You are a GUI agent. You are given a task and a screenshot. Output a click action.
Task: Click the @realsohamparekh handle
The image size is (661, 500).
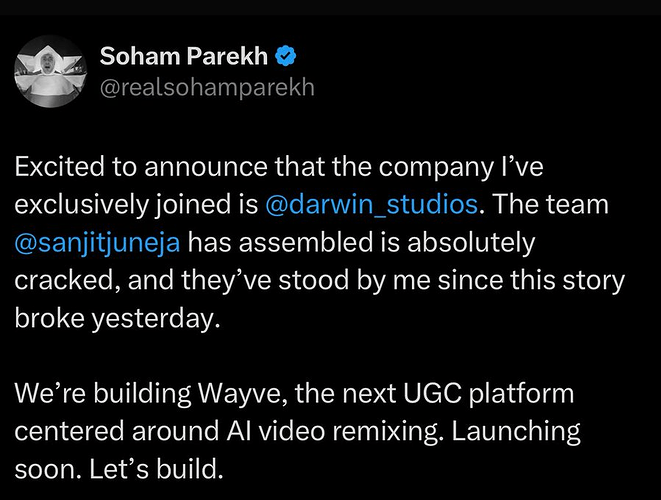click(x=207, y=88)
